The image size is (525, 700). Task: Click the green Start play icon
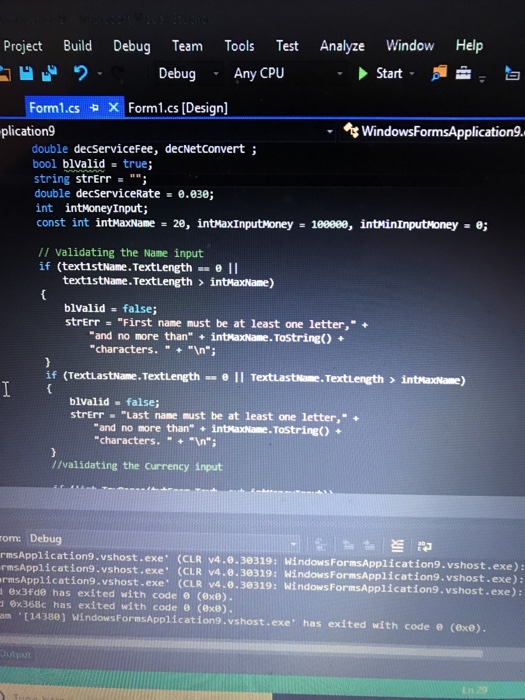pos(363,73)
